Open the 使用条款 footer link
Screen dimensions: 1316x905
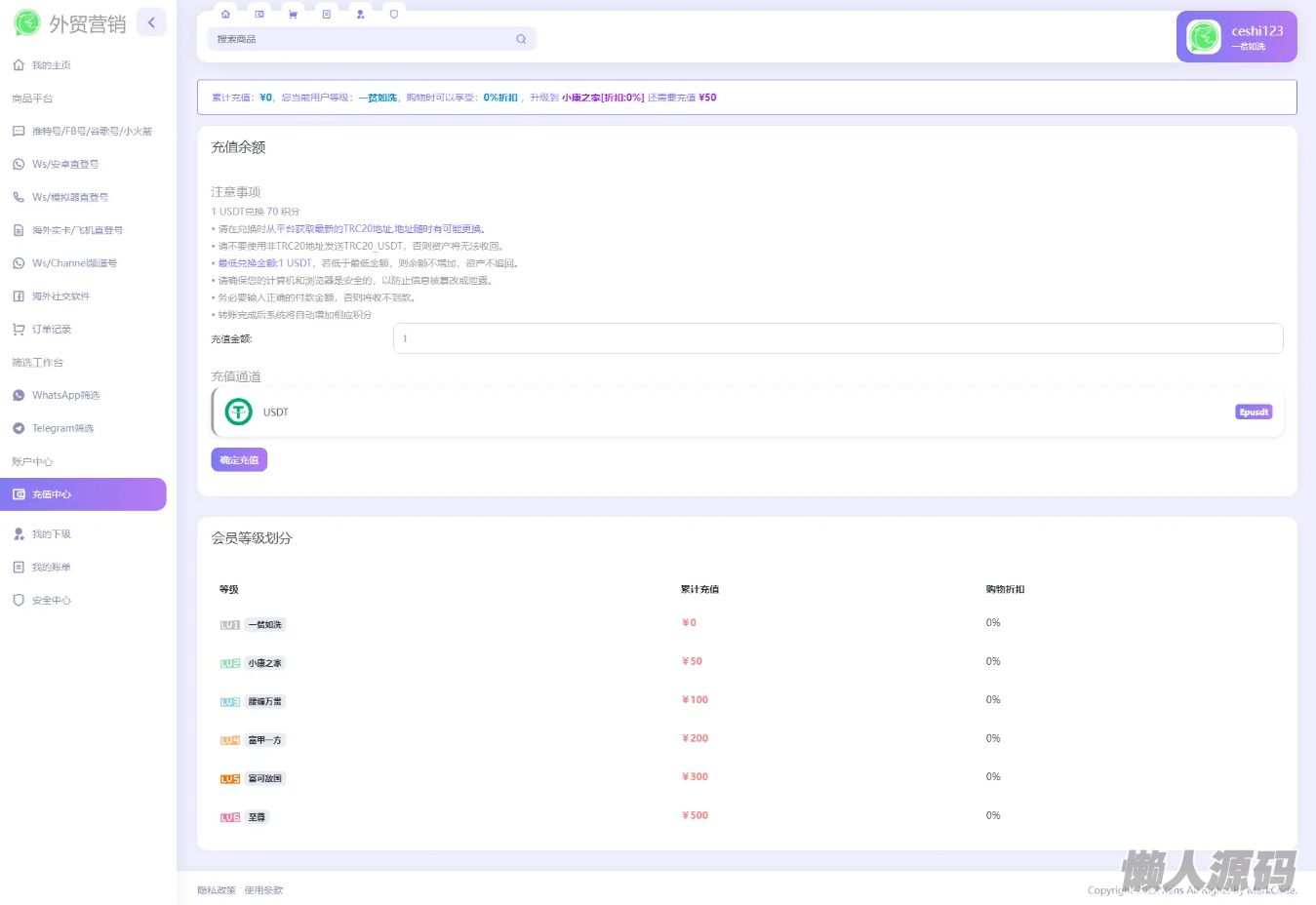tap(263, 890)
